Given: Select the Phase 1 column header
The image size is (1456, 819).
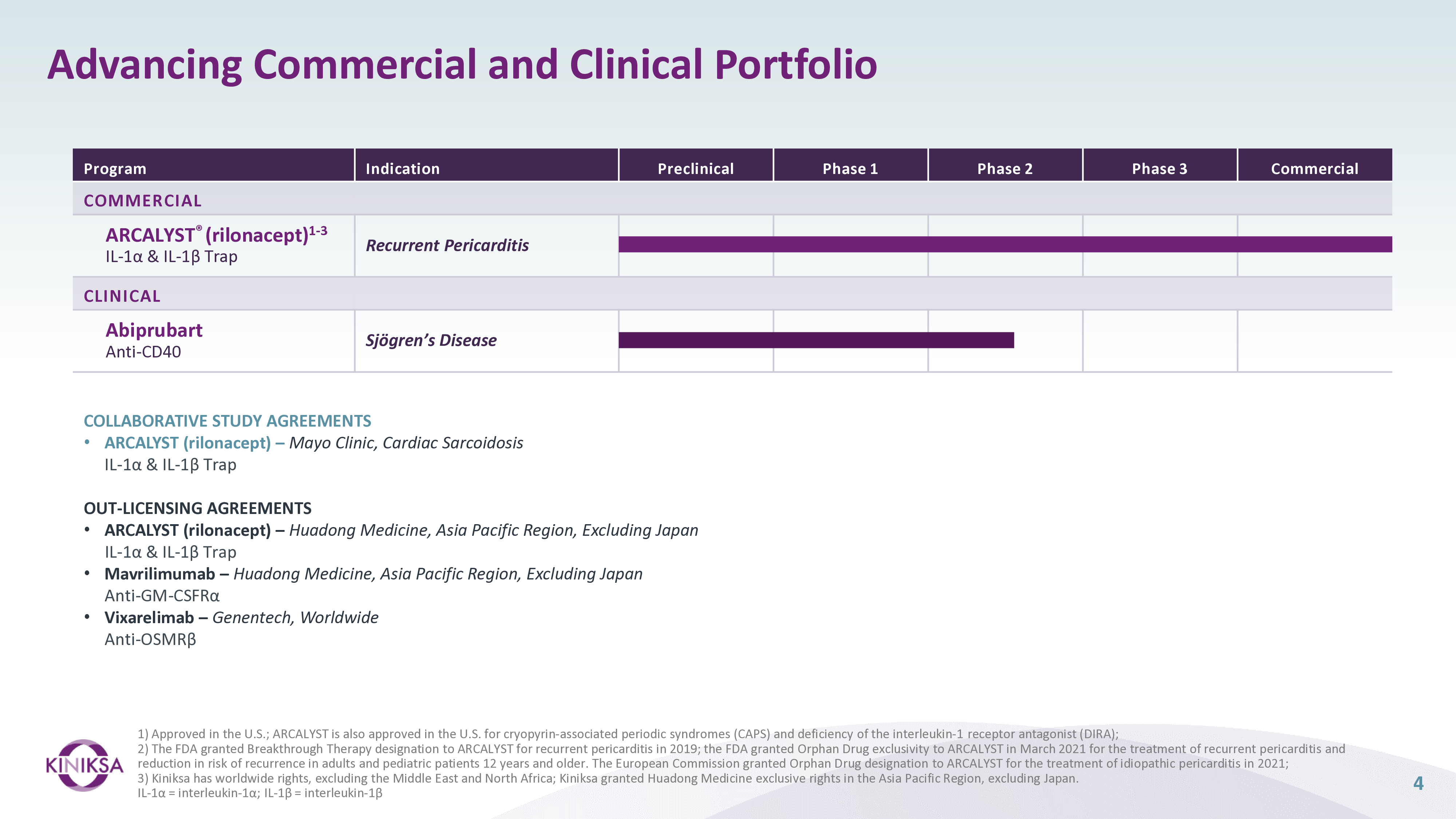Looking at the screenshot, I should (850, 165).
